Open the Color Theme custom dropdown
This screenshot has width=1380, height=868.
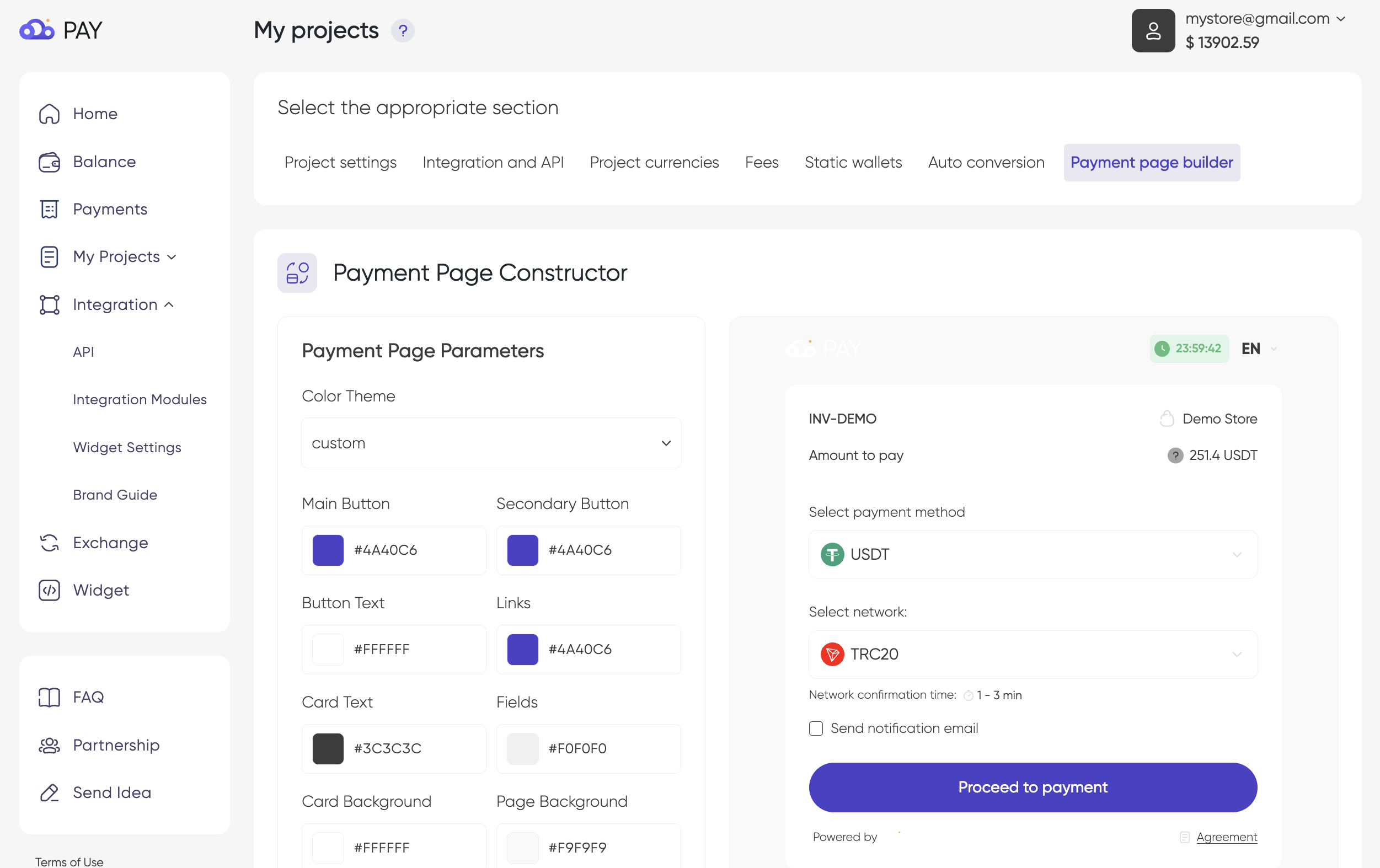(x=490, y=443)
